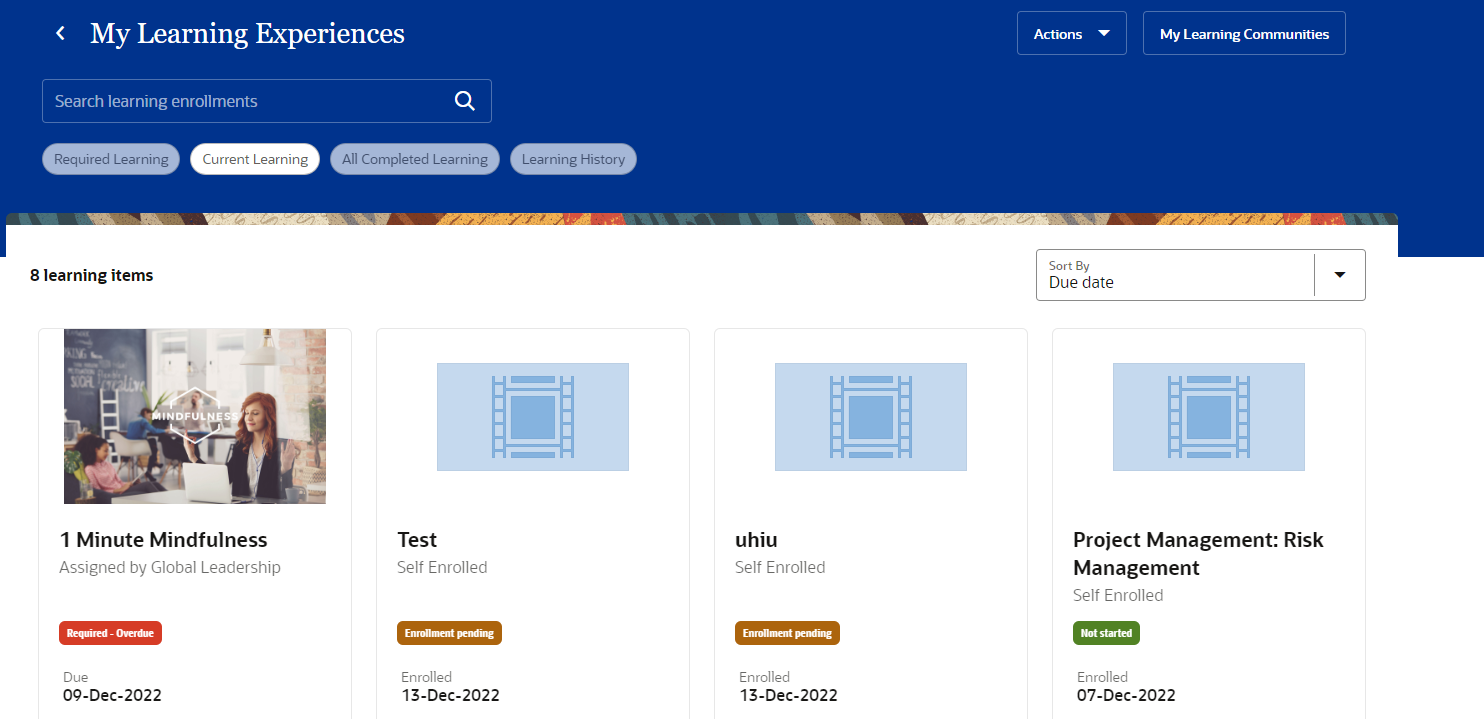This screenshot has height=719, width=1484.
Task: Click the Enrollment pending badge on Test
Action: coord(449,633)
